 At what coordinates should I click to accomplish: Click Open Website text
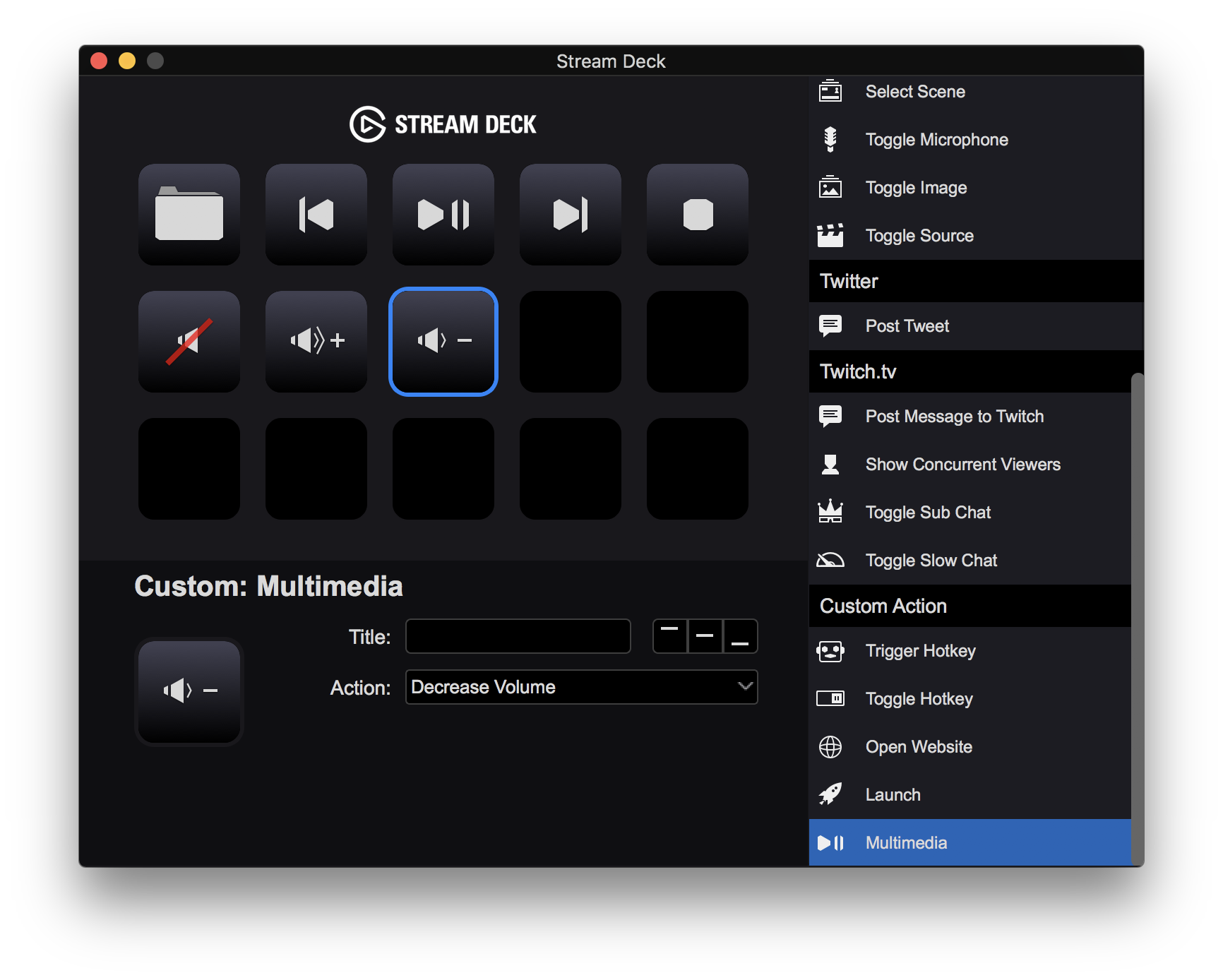(x=919, y=747)
